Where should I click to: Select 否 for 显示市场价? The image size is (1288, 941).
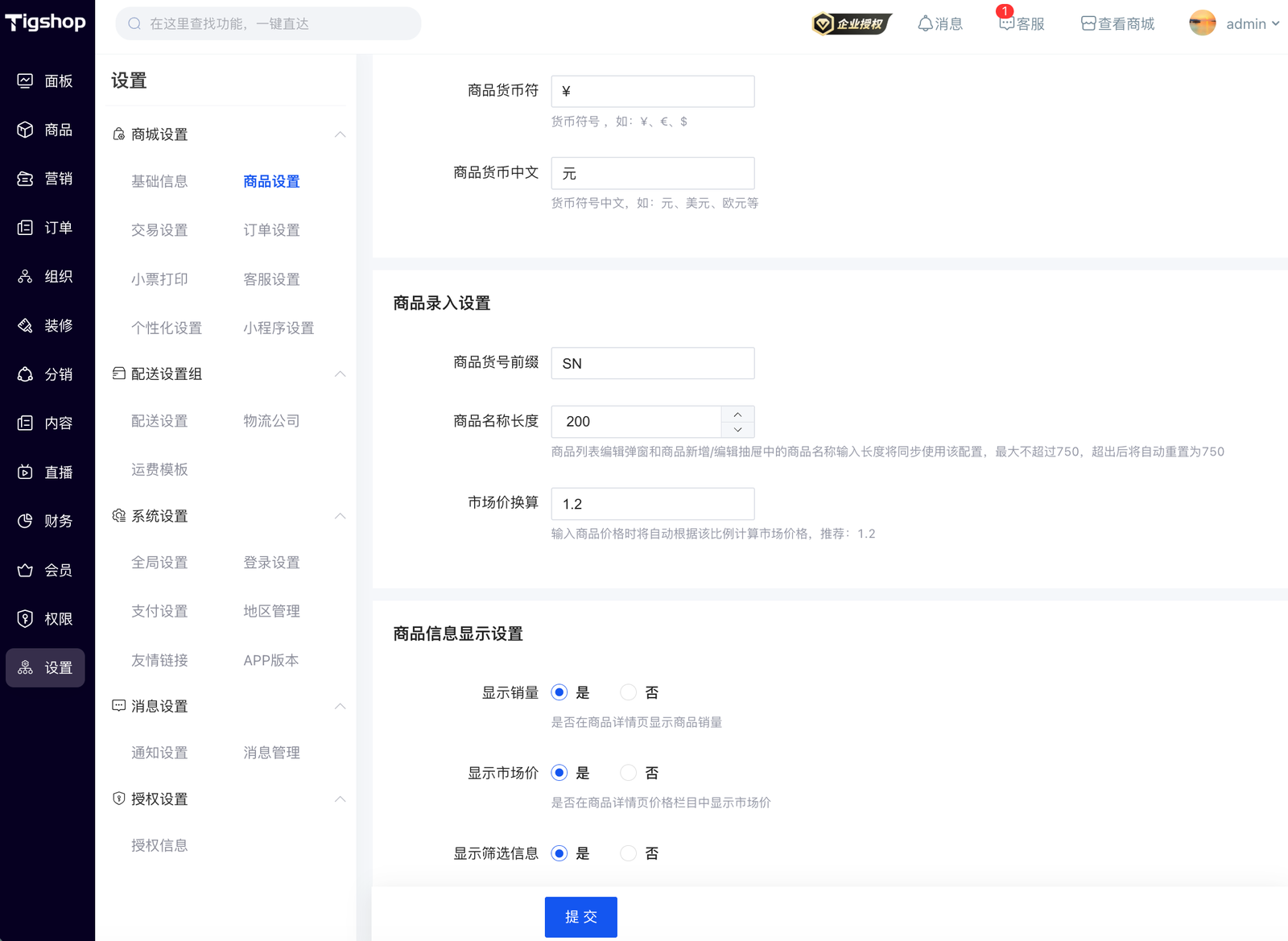[x=629, y=773]
